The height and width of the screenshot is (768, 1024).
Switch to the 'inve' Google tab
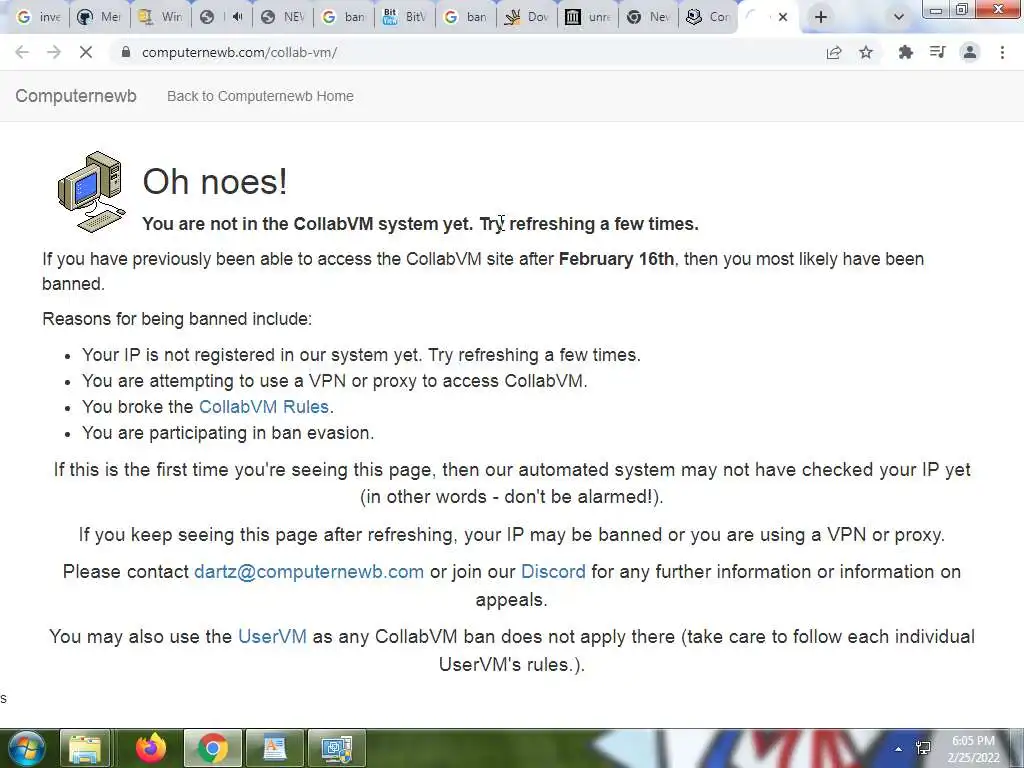coord(38,17)
